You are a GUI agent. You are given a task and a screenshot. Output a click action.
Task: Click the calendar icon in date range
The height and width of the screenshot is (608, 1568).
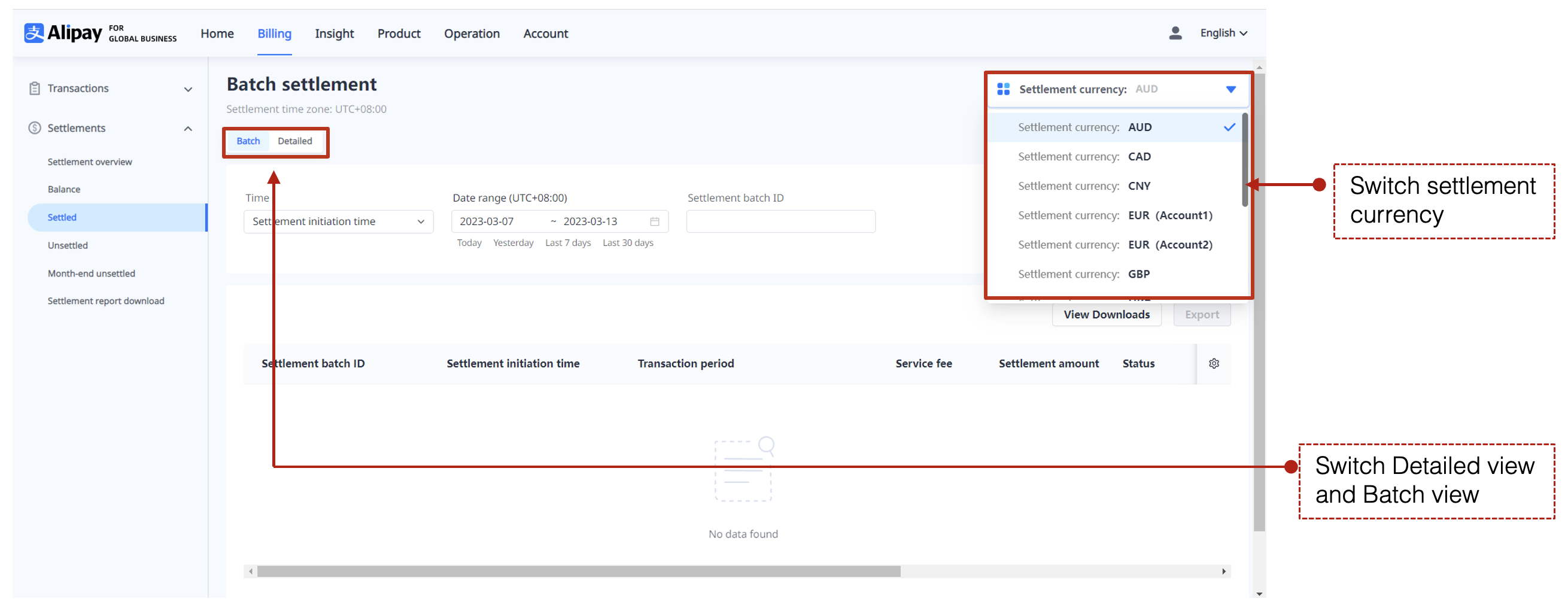[x=654, y=221]
